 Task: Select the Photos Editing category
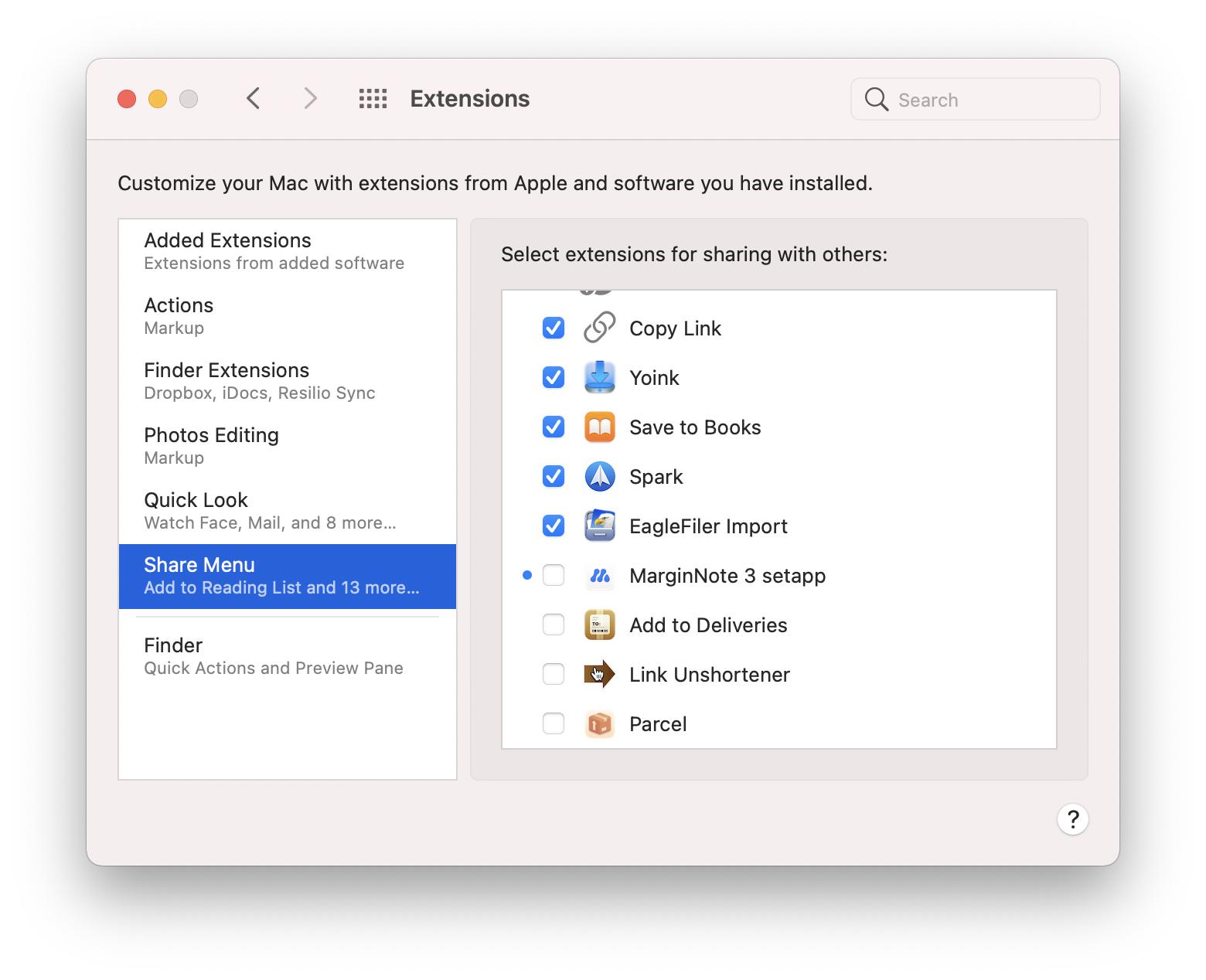tap(288, 446)
